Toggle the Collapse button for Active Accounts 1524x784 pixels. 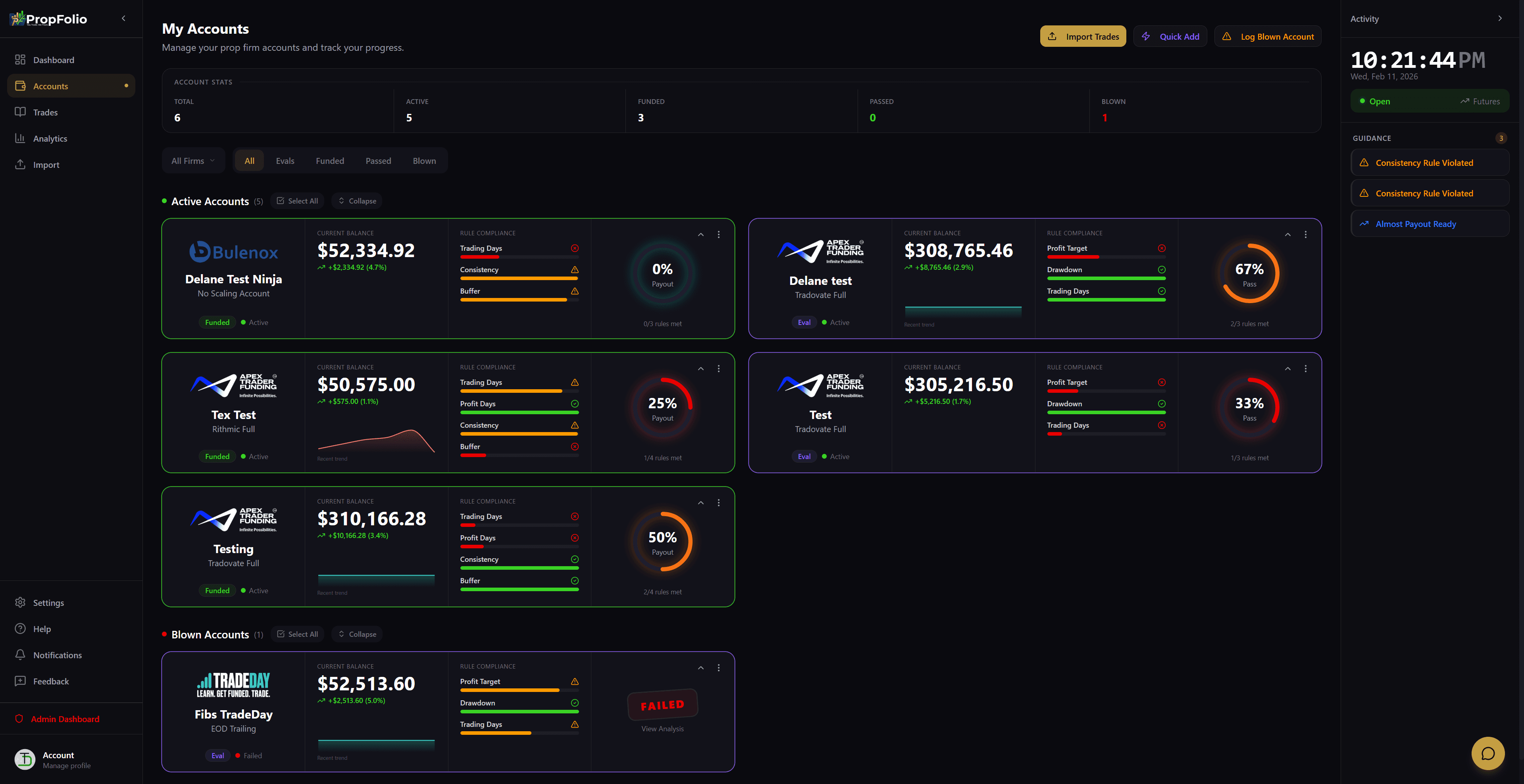(357, 201)
